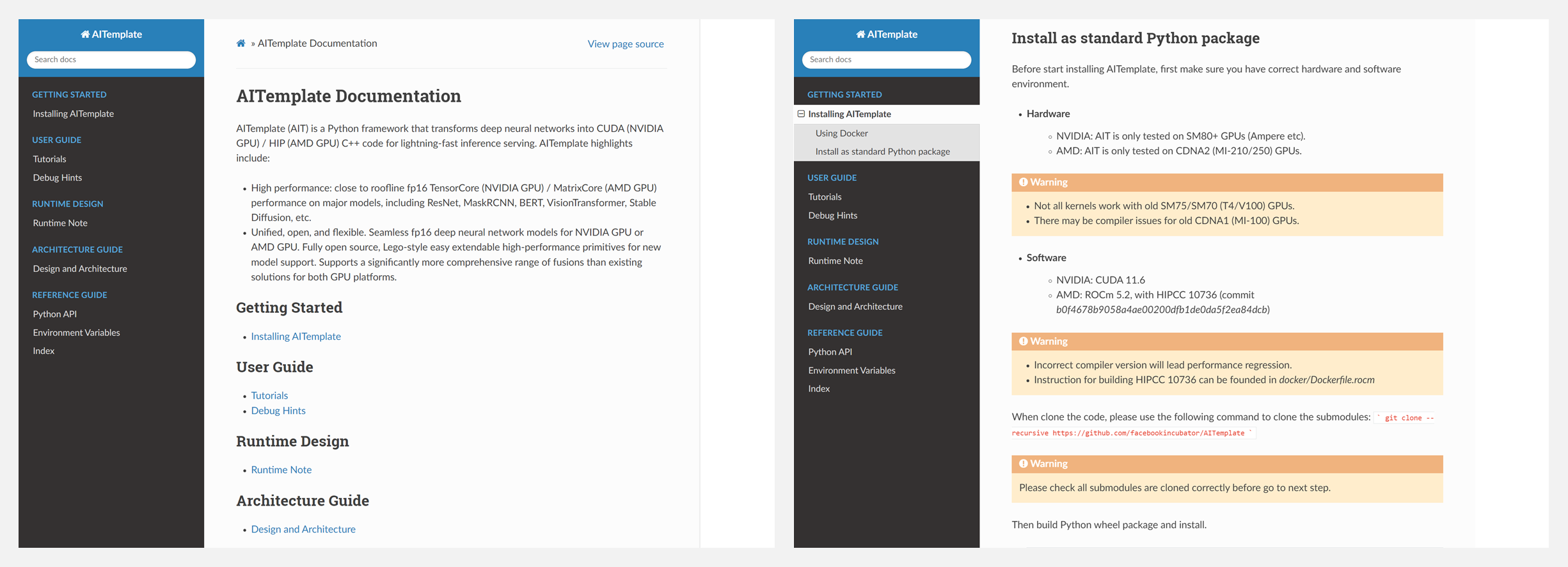
Task: Follow Design and Architecture link in page body
Action: 303,530
